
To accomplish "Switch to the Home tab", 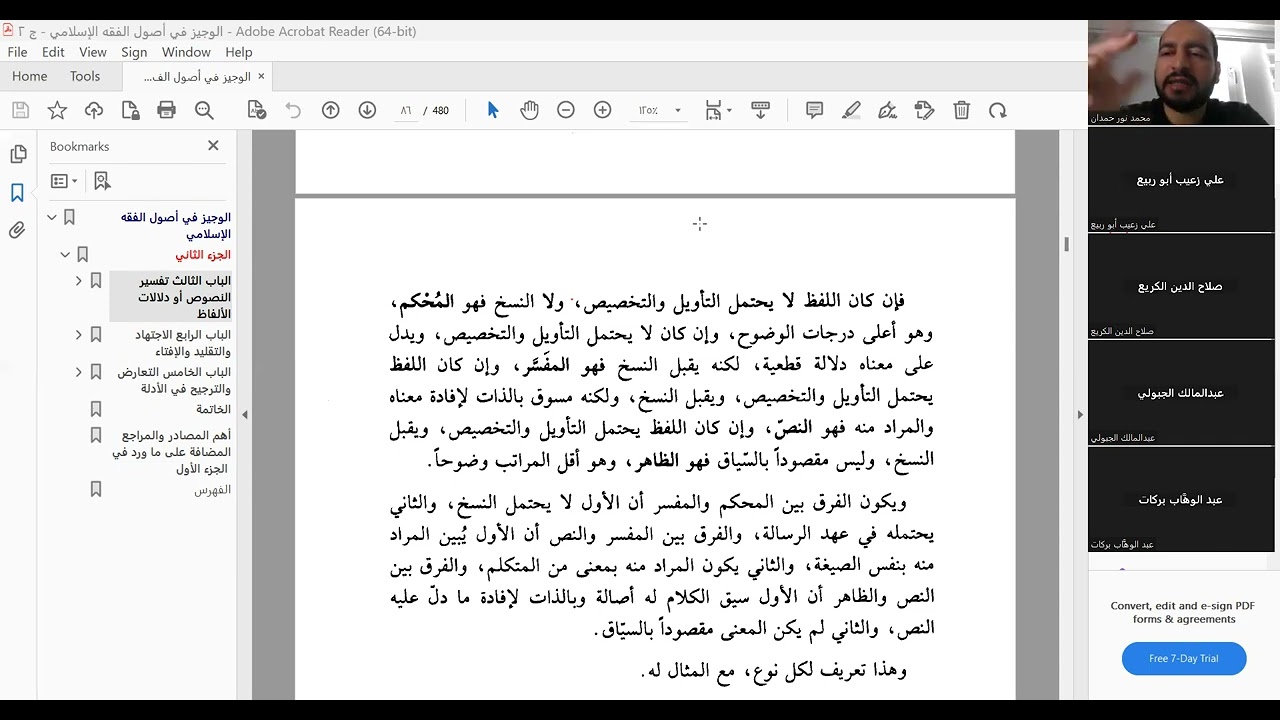I will pyautogui.click(x=29, y=76).
